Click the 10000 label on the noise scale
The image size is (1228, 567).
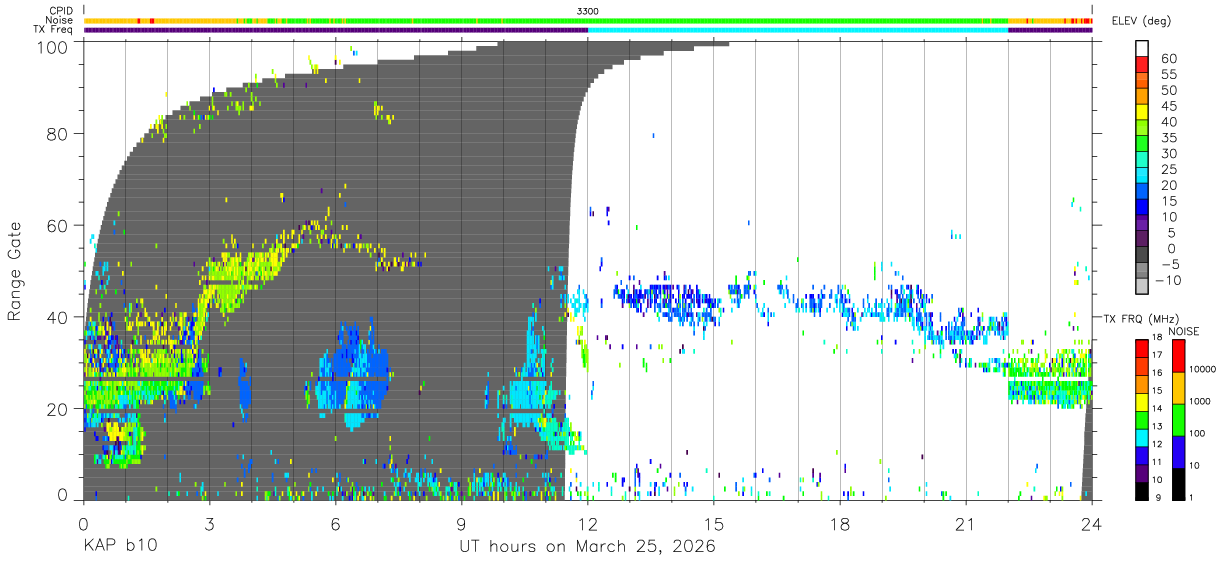click(x=1204, y=369)
